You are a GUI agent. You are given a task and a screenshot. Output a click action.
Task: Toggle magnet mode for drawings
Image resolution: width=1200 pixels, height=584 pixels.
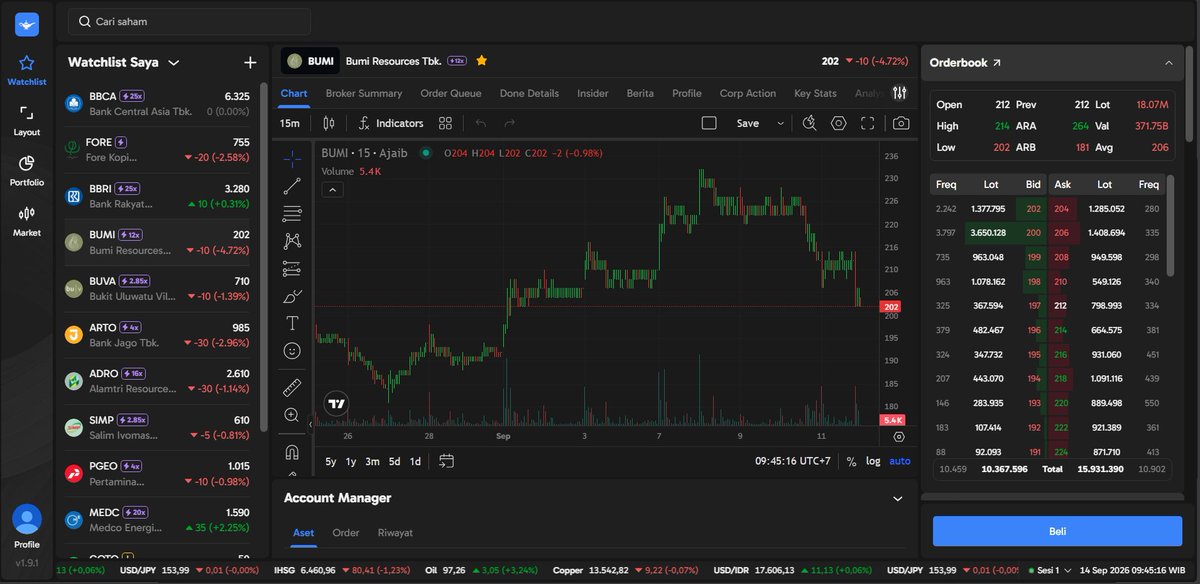click(292, 451)
